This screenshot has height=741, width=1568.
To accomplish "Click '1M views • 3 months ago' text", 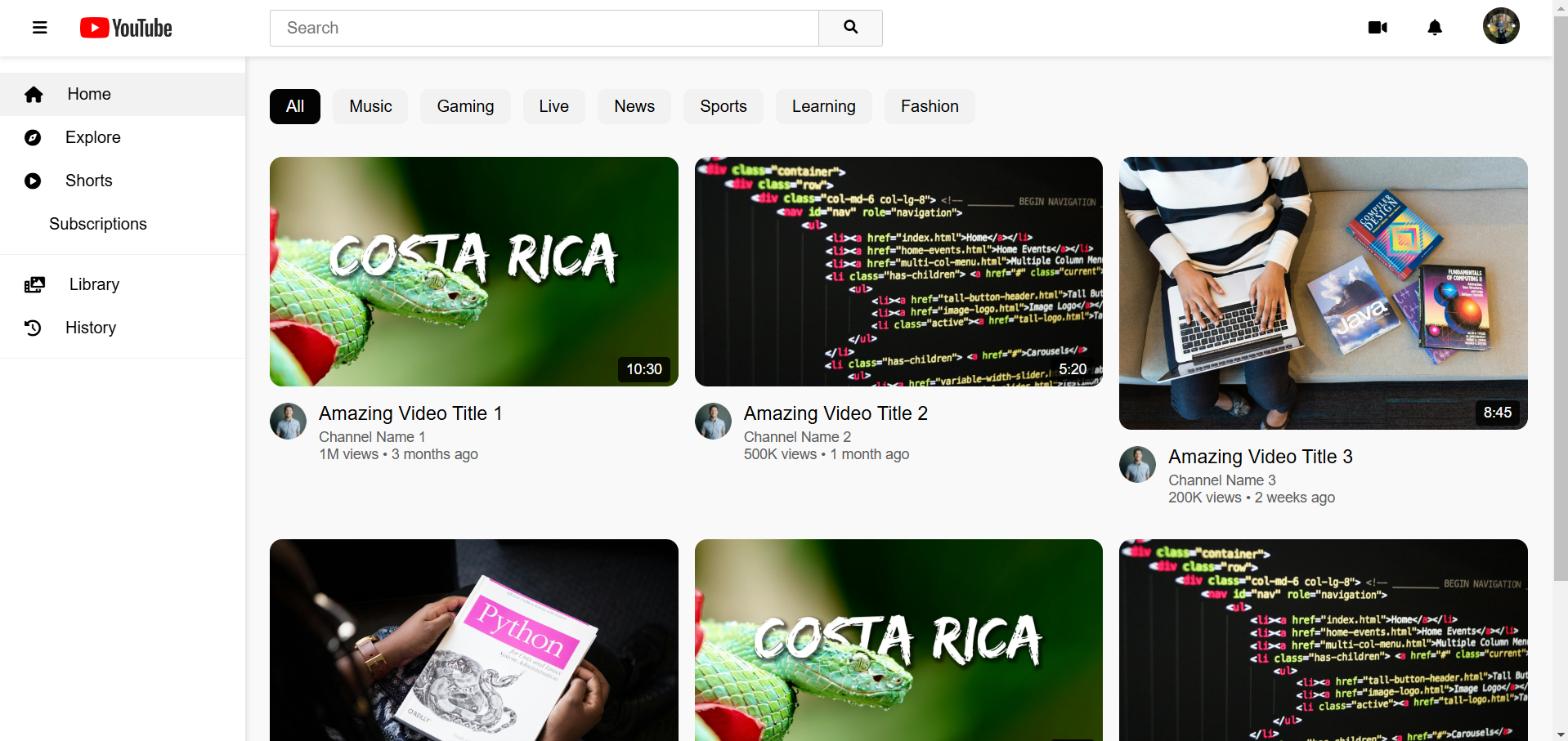I will tap(398, 454).
